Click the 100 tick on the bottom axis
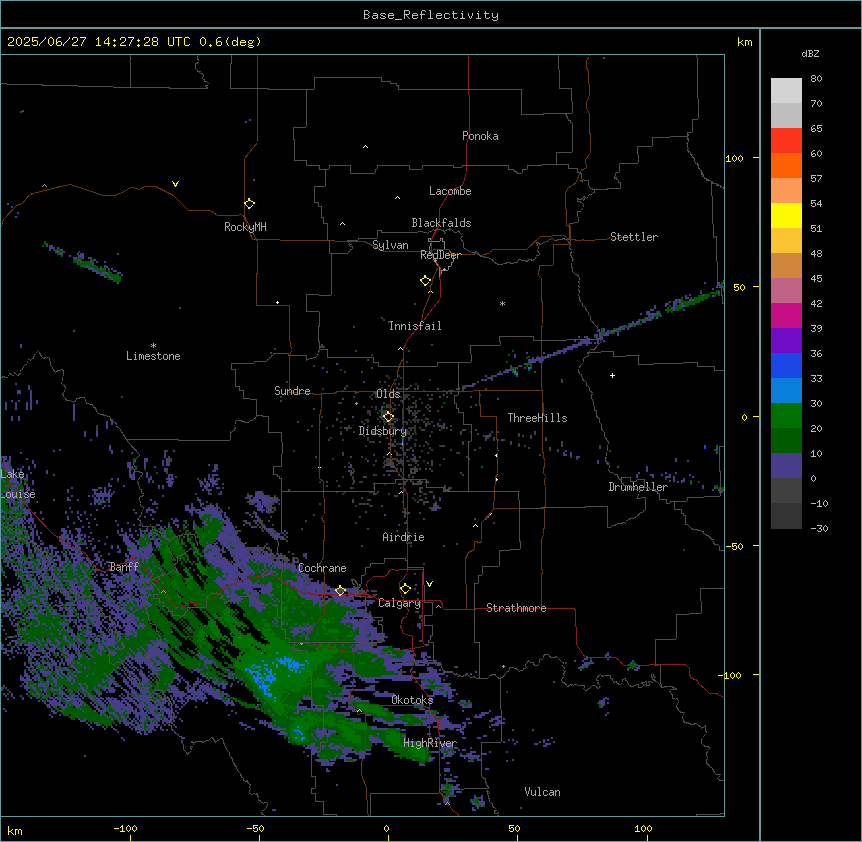This screenshot has width=862, height=842. click(x=643, y=828)
